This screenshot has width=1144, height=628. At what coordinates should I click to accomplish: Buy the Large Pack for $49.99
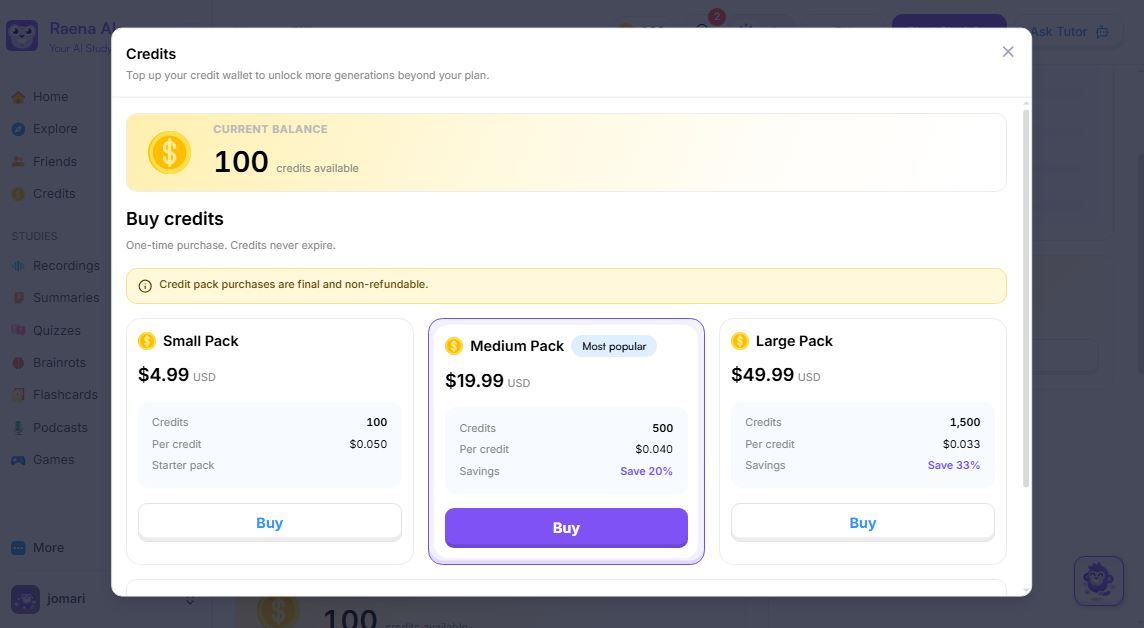[x=862, y=522]
